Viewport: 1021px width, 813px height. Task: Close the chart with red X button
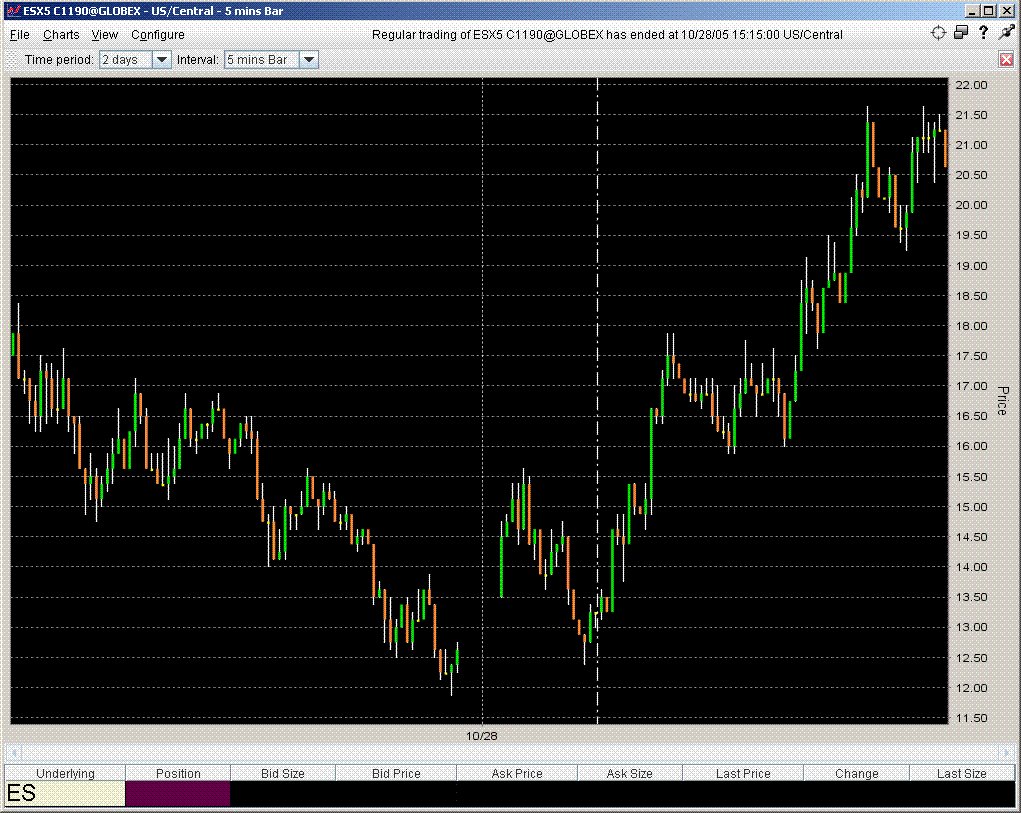(x=1007, y=60)
